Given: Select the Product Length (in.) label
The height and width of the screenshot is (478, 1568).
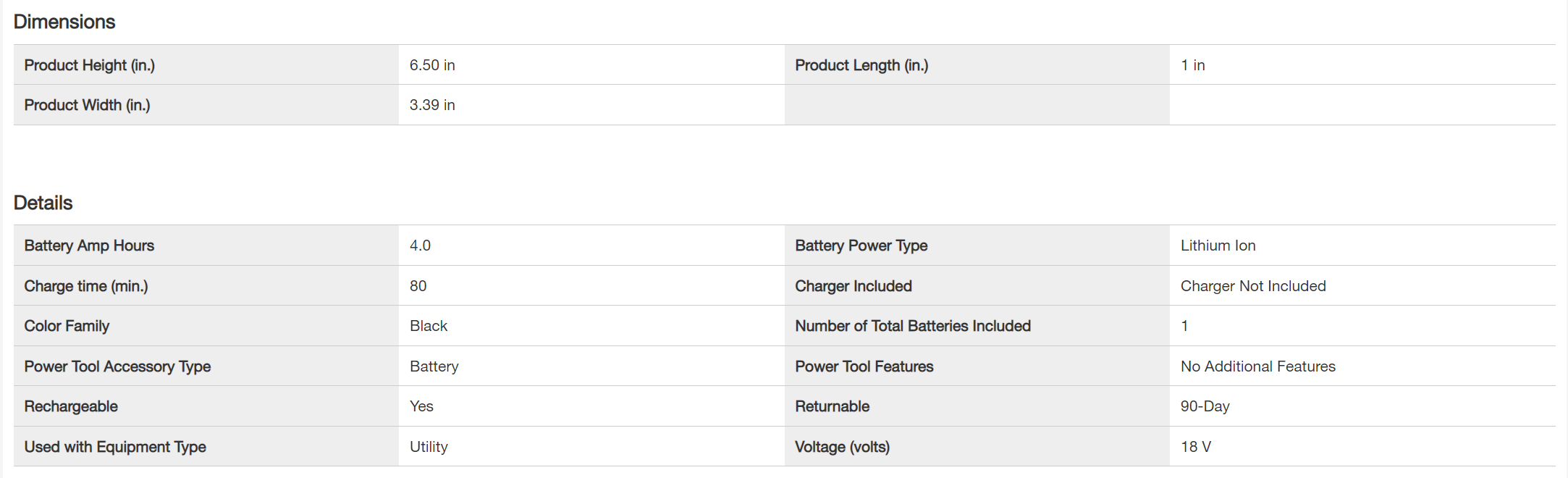Looking at the screenshot, I should (861, 65).
